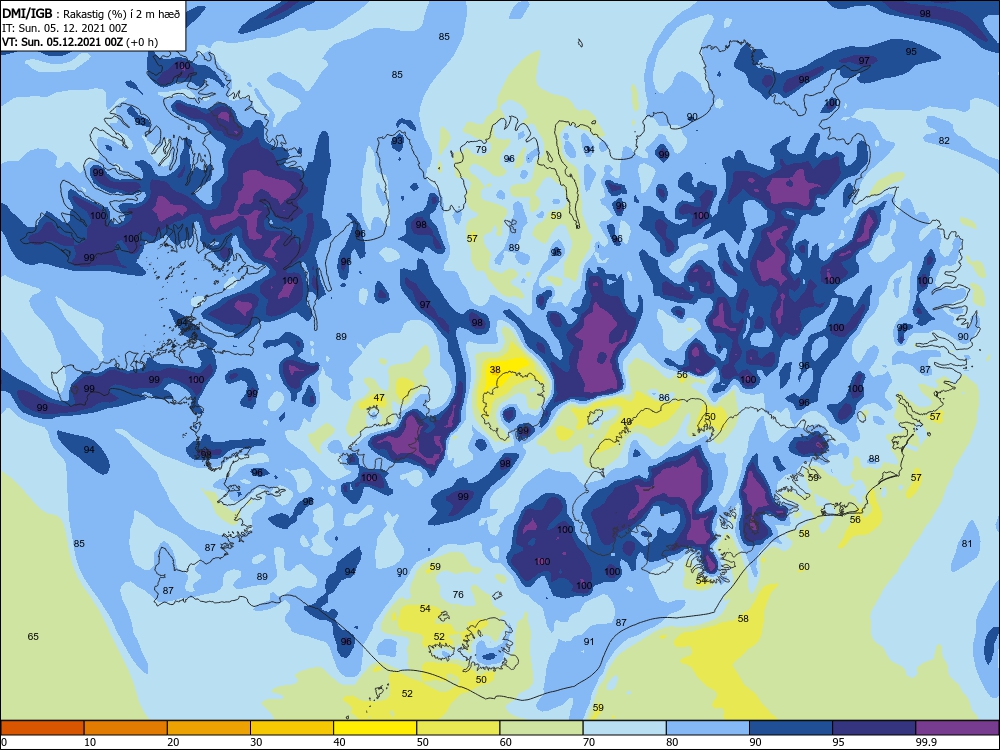
Task: Click the '79' humidity value on the map
Action: click(x=481, y=149)
